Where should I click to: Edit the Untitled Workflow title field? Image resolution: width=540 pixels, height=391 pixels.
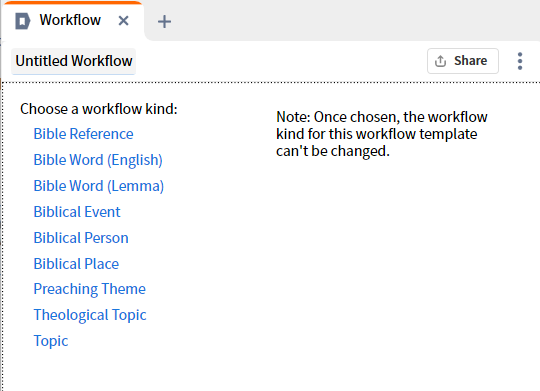point(74,61)
